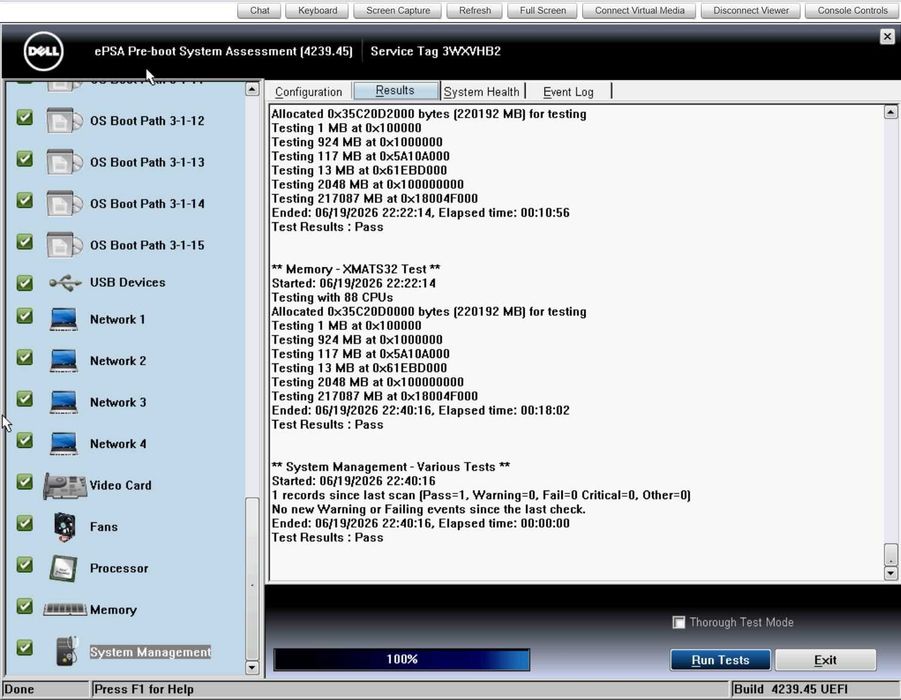Click the OS Boot Path 3-1-14 drive icon

pyautogui.click(x=63, y=203)
